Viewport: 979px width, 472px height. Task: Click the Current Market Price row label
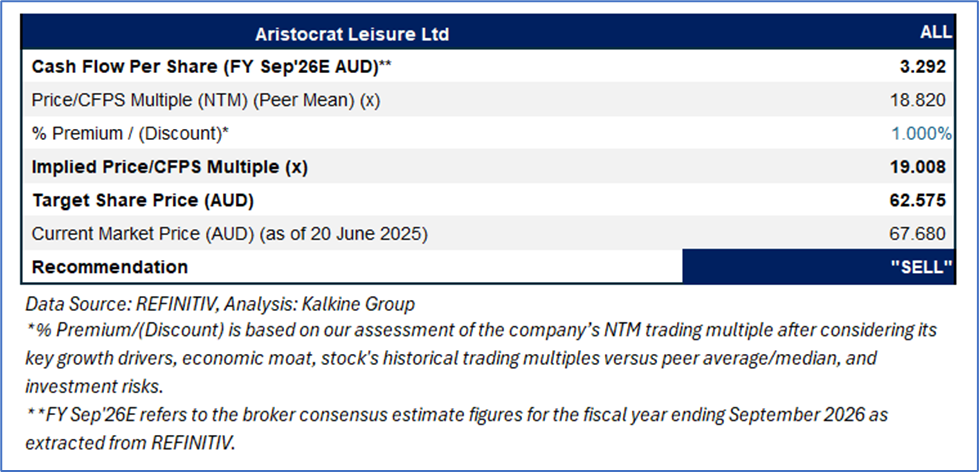[x=230, y=234]
